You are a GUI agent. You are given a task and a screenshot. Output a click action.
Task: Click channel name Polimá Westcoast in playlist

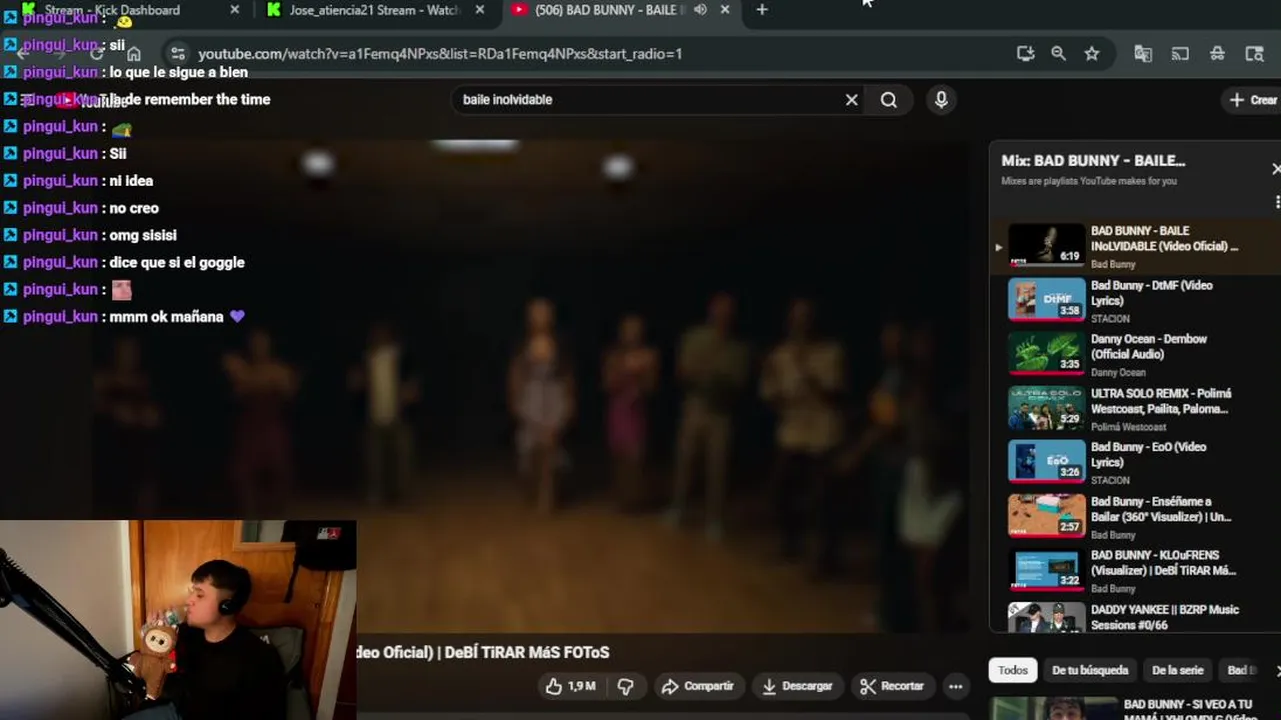click(1129, 427)
